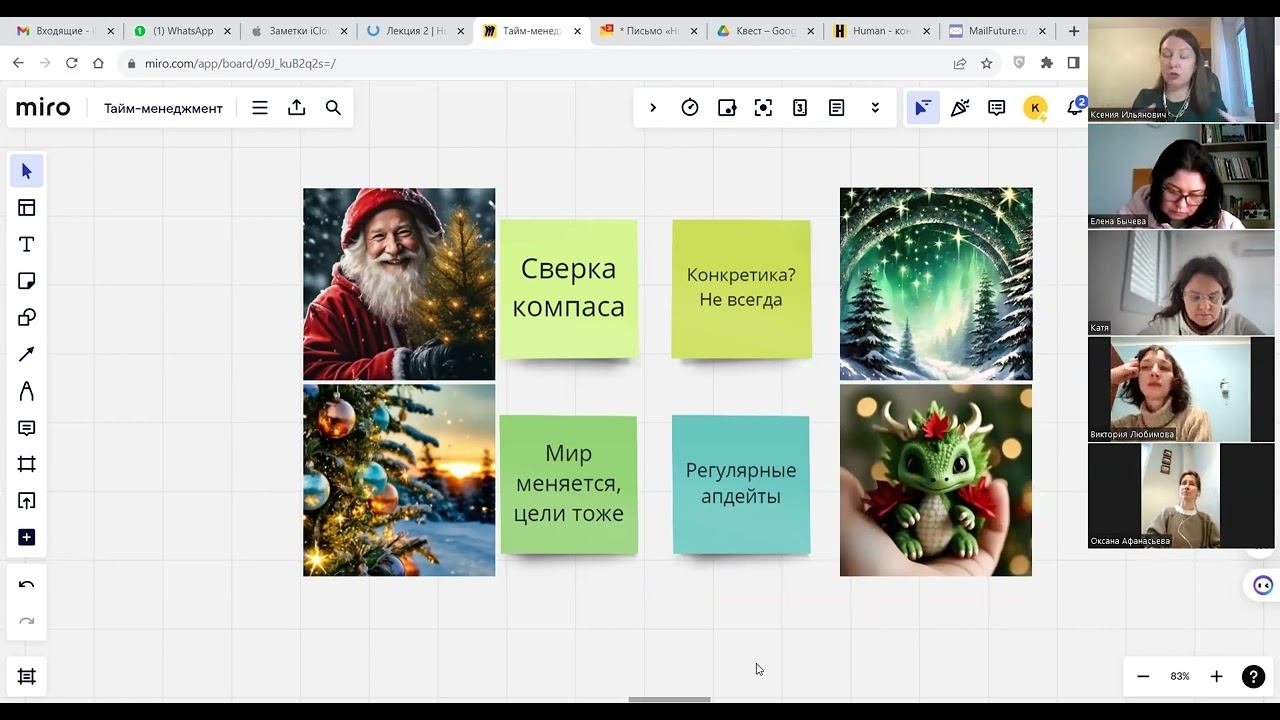Click Елена Бычева's video tile
This screenshot has width=1280, height=720.
pyautogui.click(x=1181, y=176)
